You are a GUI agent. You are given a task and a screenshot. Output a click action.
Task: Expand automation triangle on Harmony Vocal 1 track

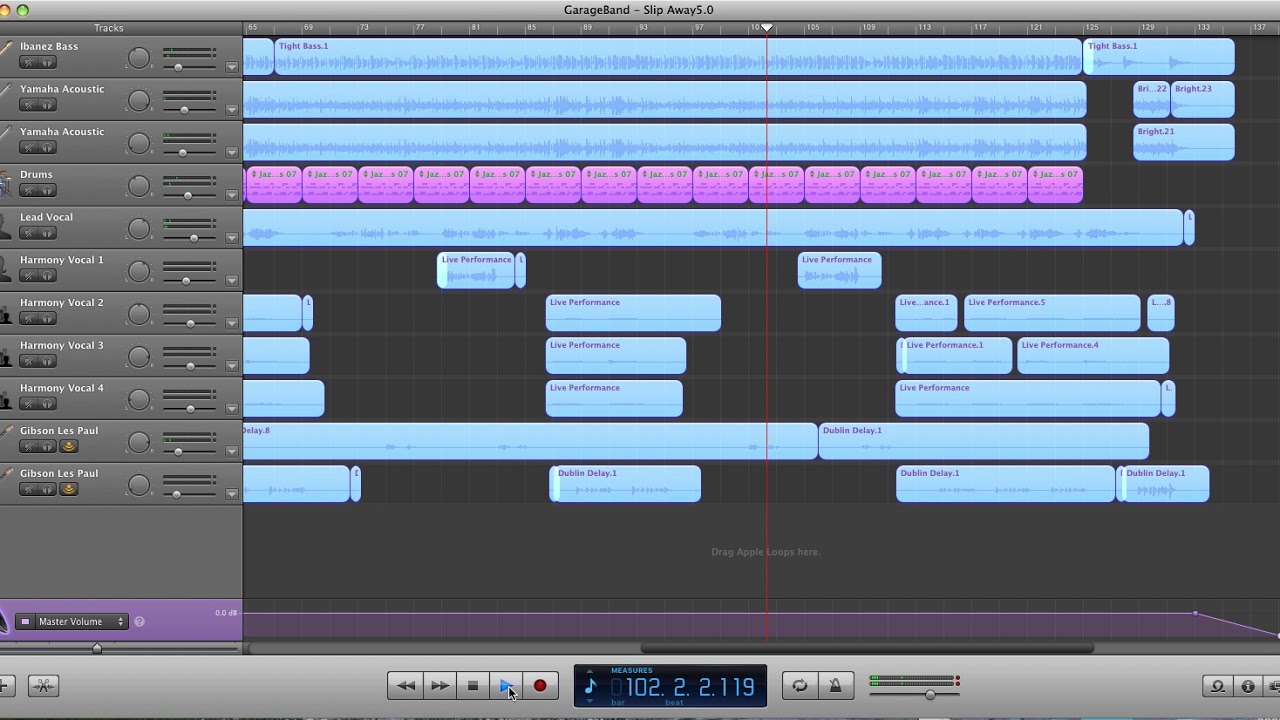pos(232,280)
